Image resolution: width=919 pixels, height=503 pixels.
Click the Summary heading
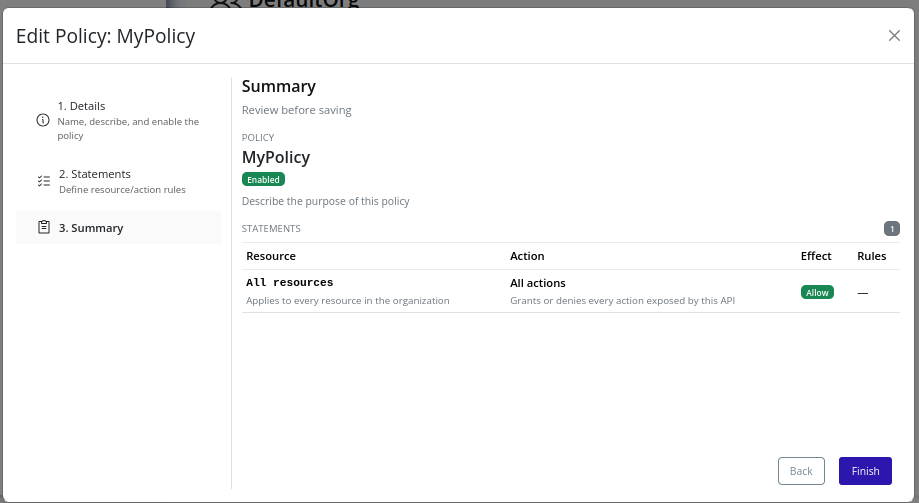278,86
